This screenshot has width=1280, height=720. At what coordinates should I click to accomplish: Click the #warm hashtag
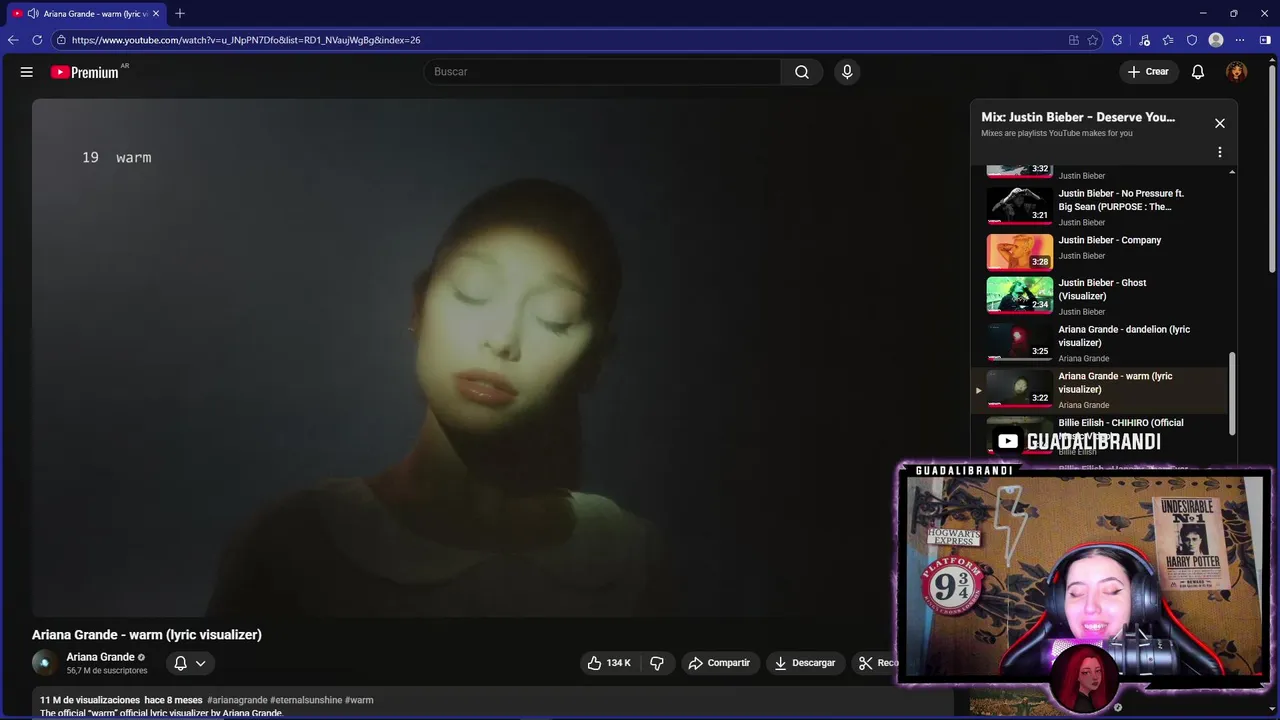[x=359, y=700]
